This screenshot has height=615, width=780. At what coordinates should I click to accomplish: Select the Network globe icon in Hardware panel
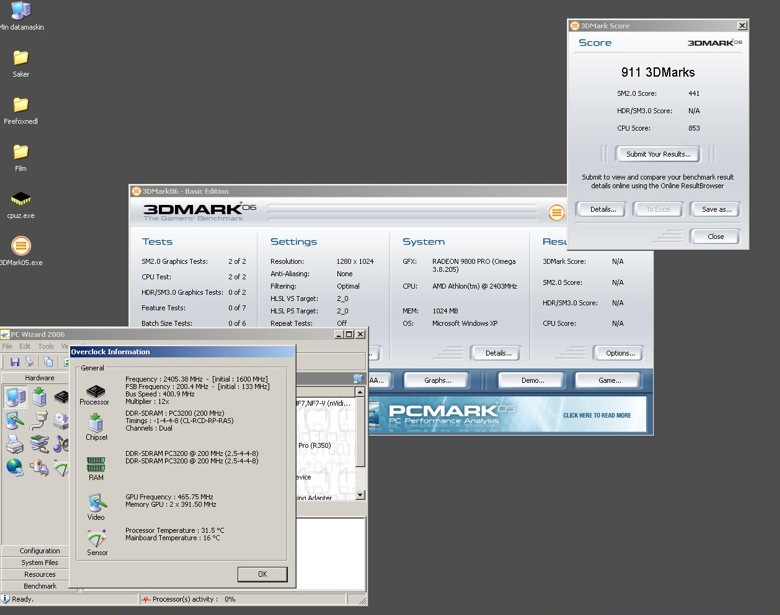pos(15,467)
